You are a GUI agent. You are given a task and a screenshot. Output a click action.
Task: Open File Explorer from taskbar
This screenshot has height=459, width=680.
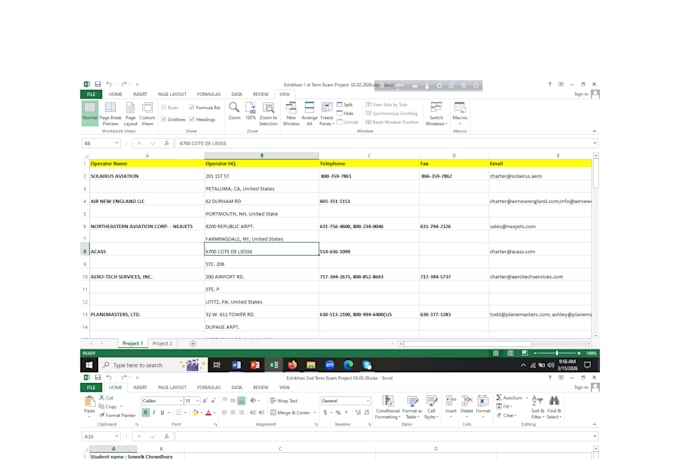(x=311, y=365)
